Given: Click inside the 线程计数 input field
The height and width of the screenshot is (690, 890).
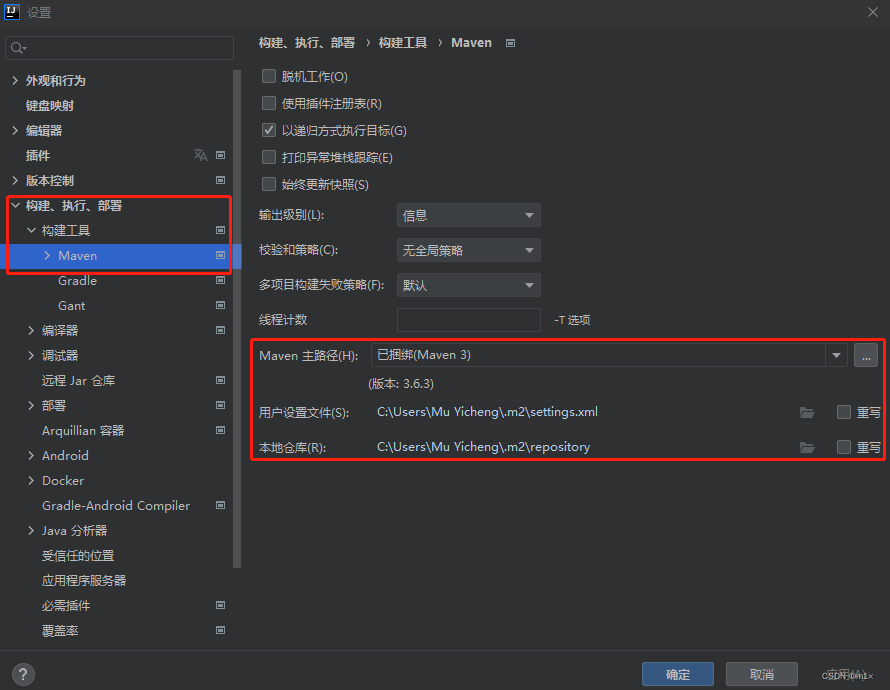Looking at the screenshot, I should pos(468,320).
